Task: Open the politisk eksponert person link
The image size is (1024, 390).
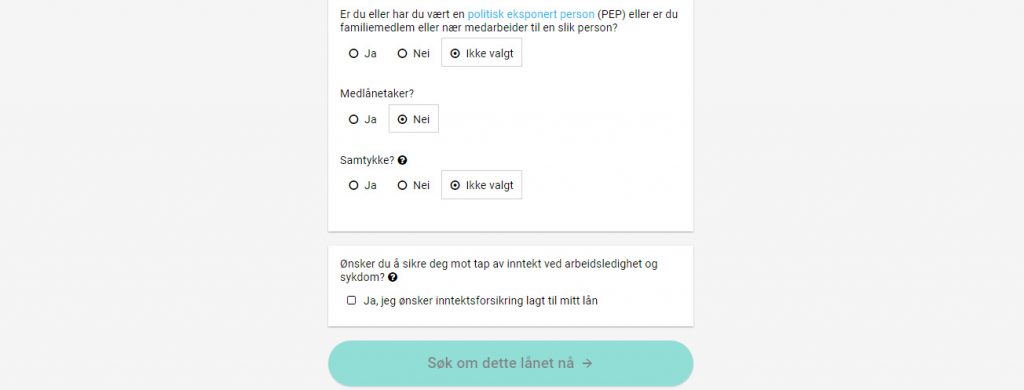Action: coord(531,14)
